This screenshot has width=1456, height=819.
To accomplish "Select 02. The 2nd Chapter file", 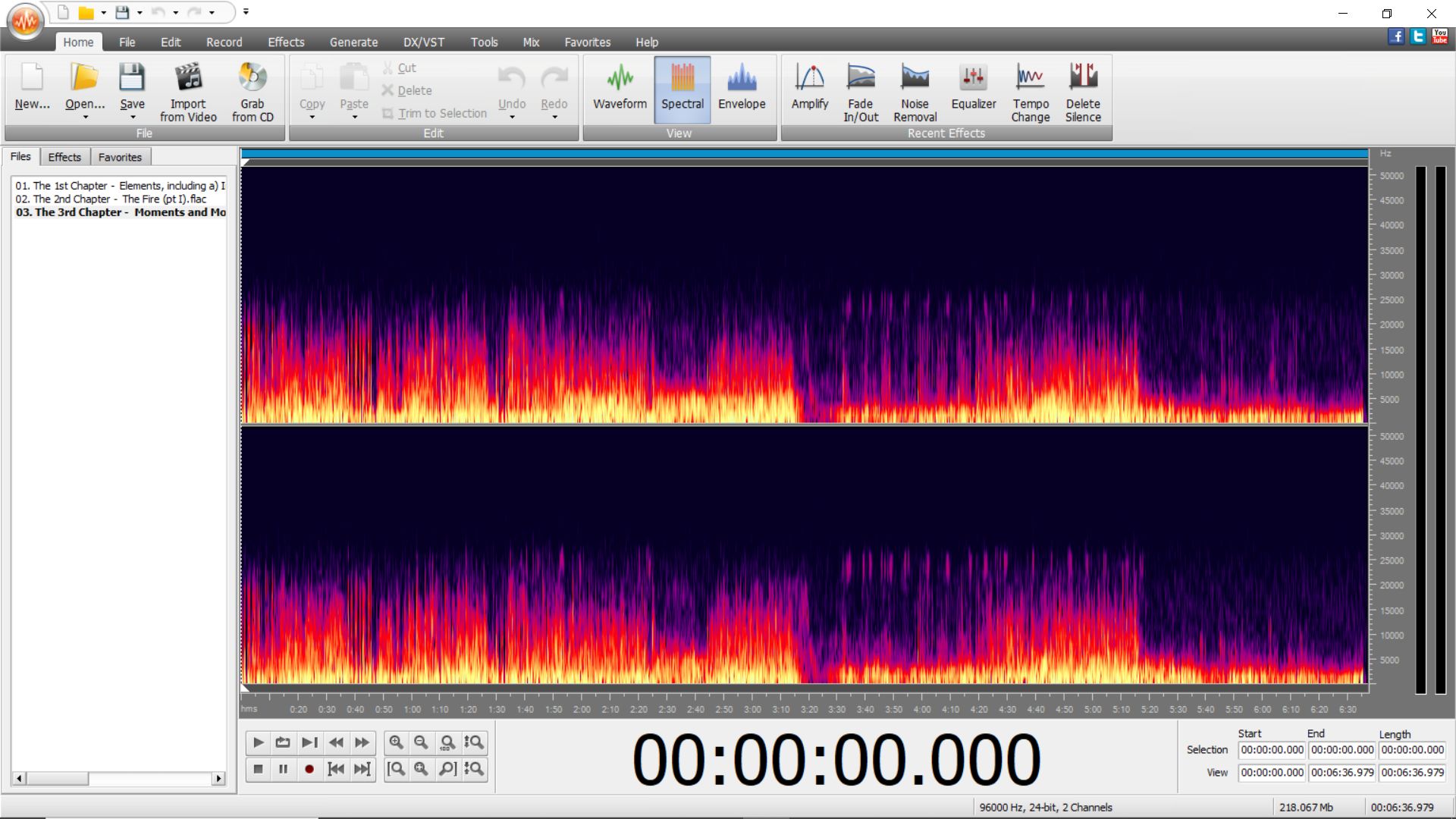I will coord(111,199).
